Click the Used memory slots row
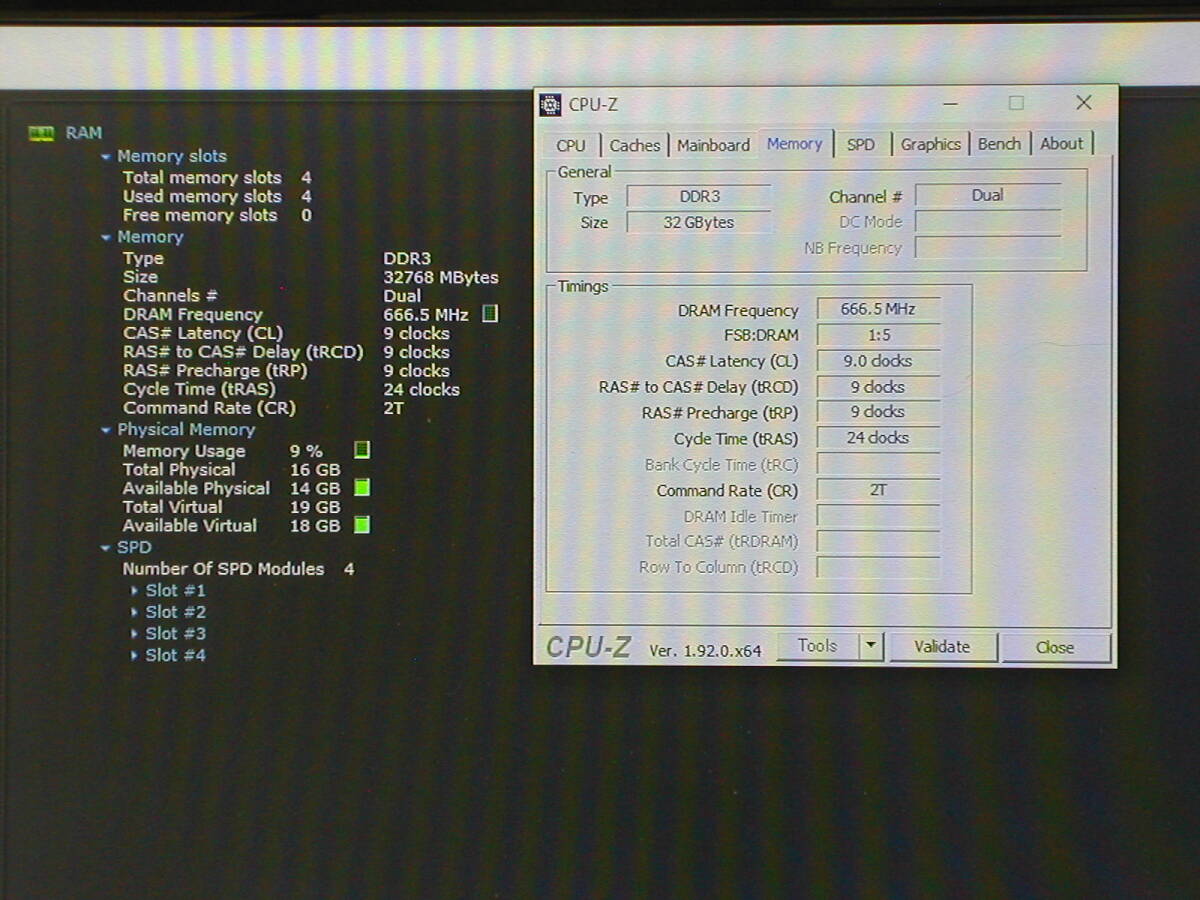Viewport: 1200px width, 900px height. [217, 197]
